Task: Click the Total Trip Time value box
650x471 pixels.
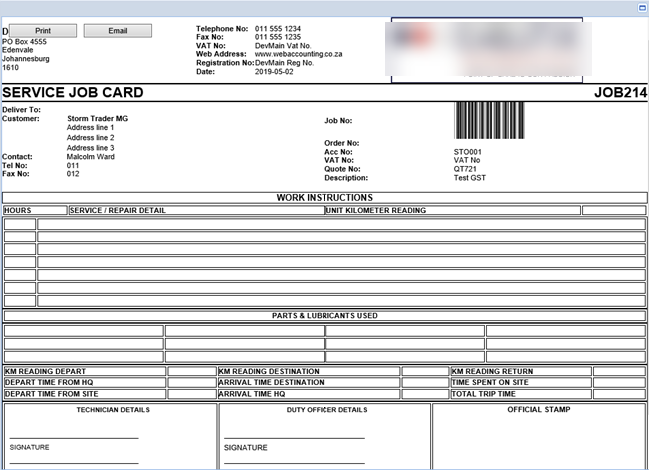Action: [x=619, y=394]
